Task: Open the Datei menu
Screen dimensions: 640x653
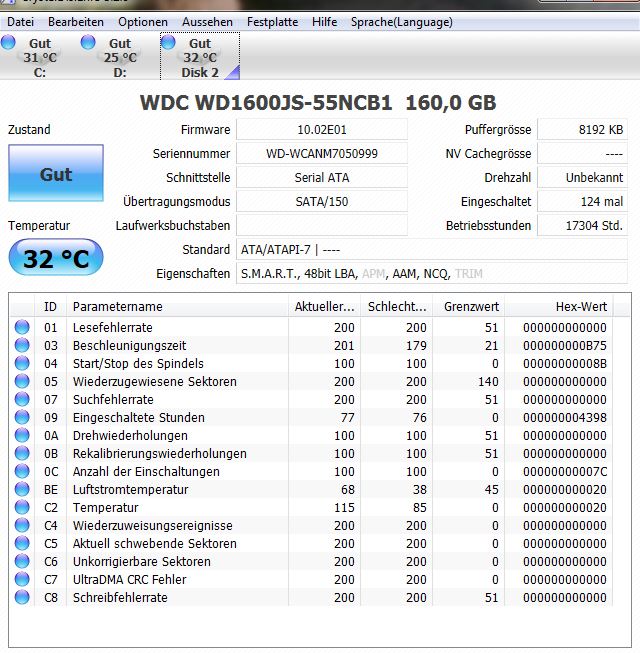Action: point(20,22)
